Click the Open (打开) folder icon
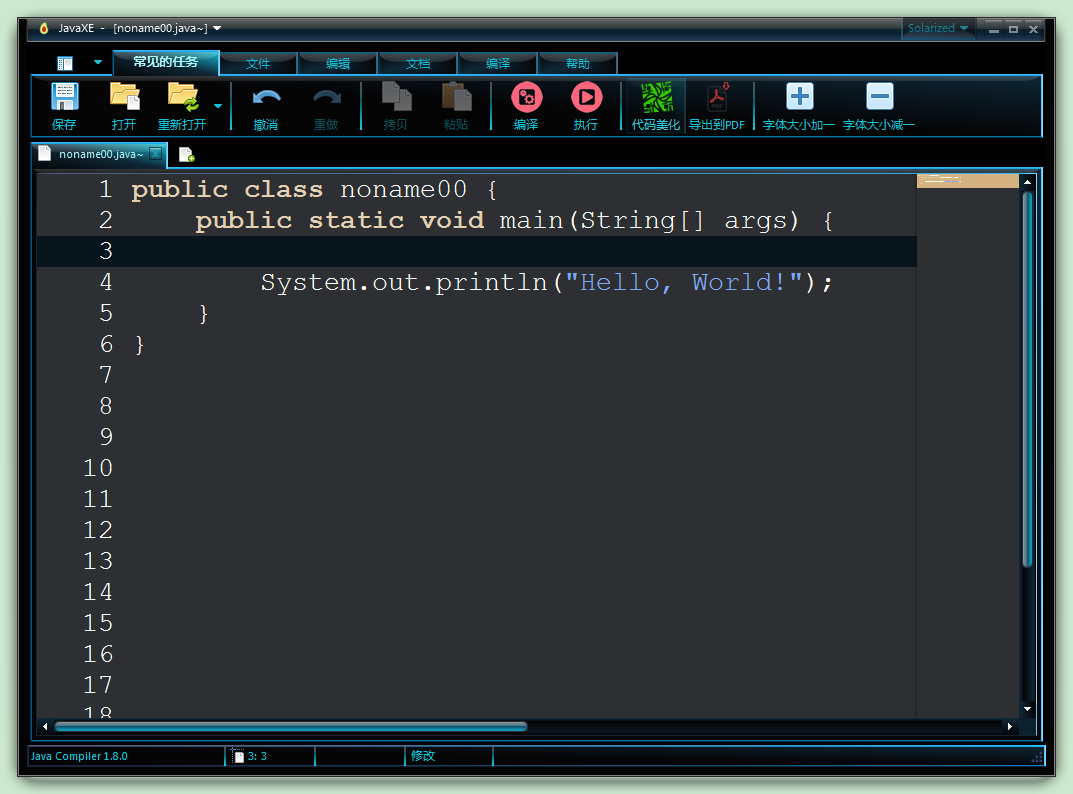1073x794 pixels. coord(124,98)
